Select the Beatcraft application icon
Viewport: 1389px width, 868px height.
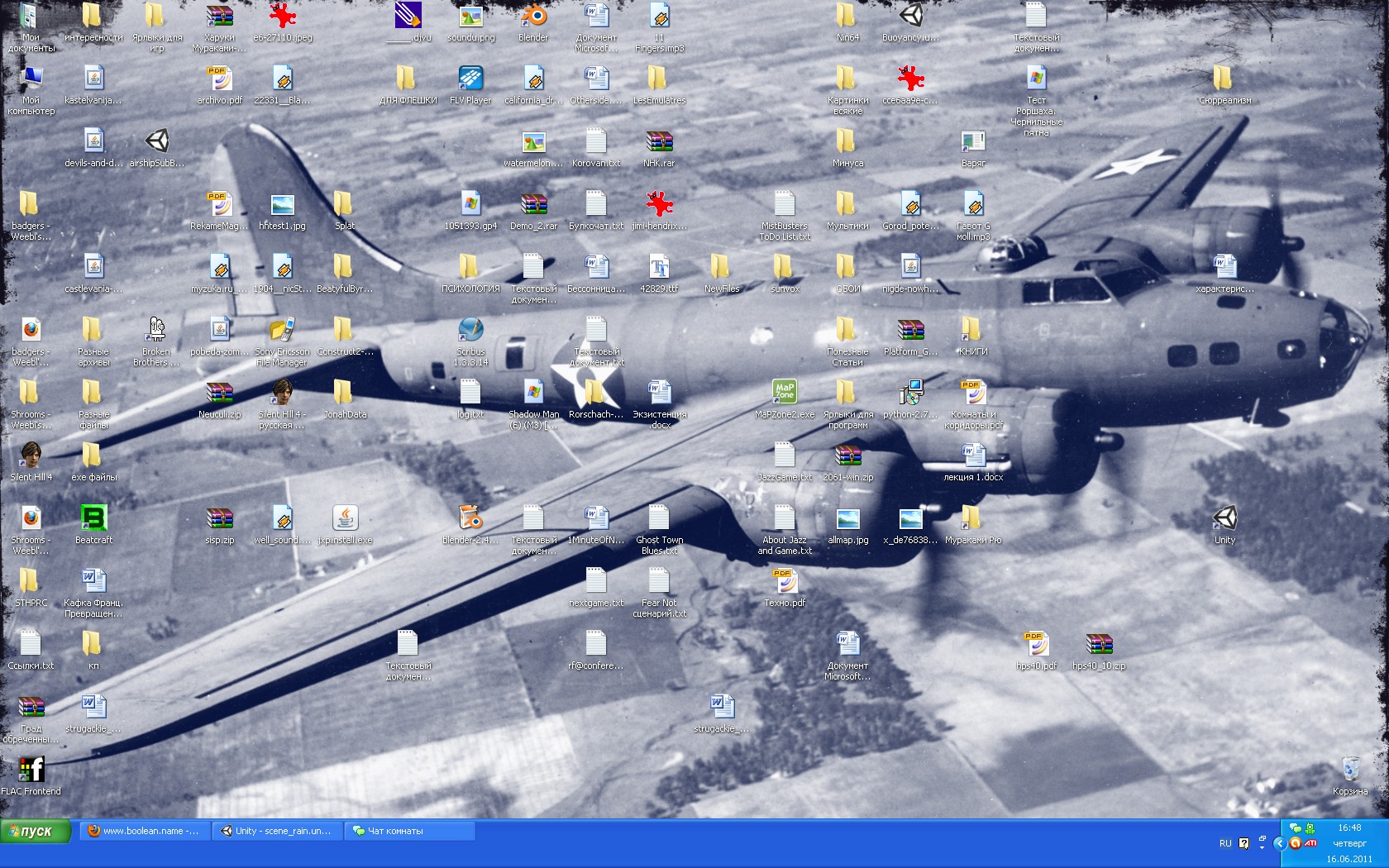tap(93, 519)
